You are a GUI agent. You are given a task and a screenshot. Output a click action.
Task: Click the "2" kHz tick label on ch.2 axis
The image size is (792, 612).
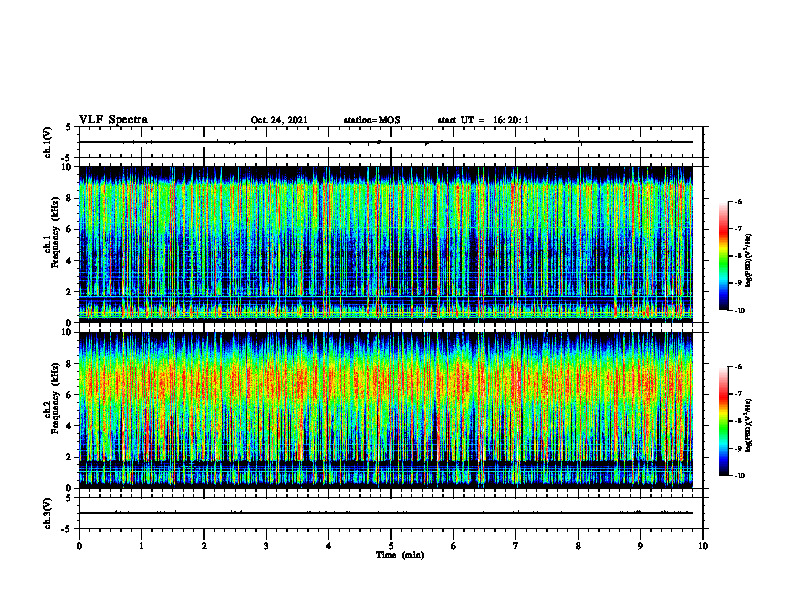[70, 457]
